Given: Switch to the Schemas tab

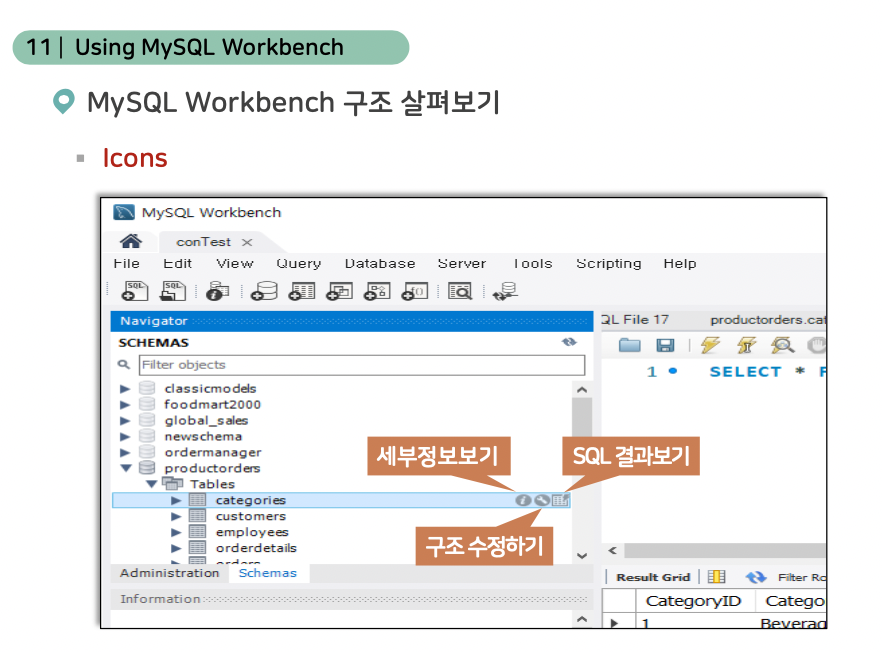Looking at the screenshot, I should pyautogui.click(x=268, y=573).
